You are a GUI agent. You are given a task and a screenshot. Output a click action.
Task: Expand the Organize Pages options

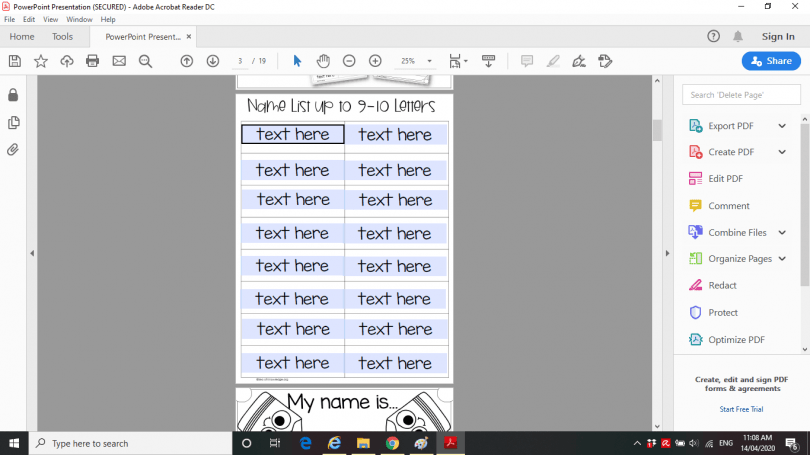[x=782, y=259]
